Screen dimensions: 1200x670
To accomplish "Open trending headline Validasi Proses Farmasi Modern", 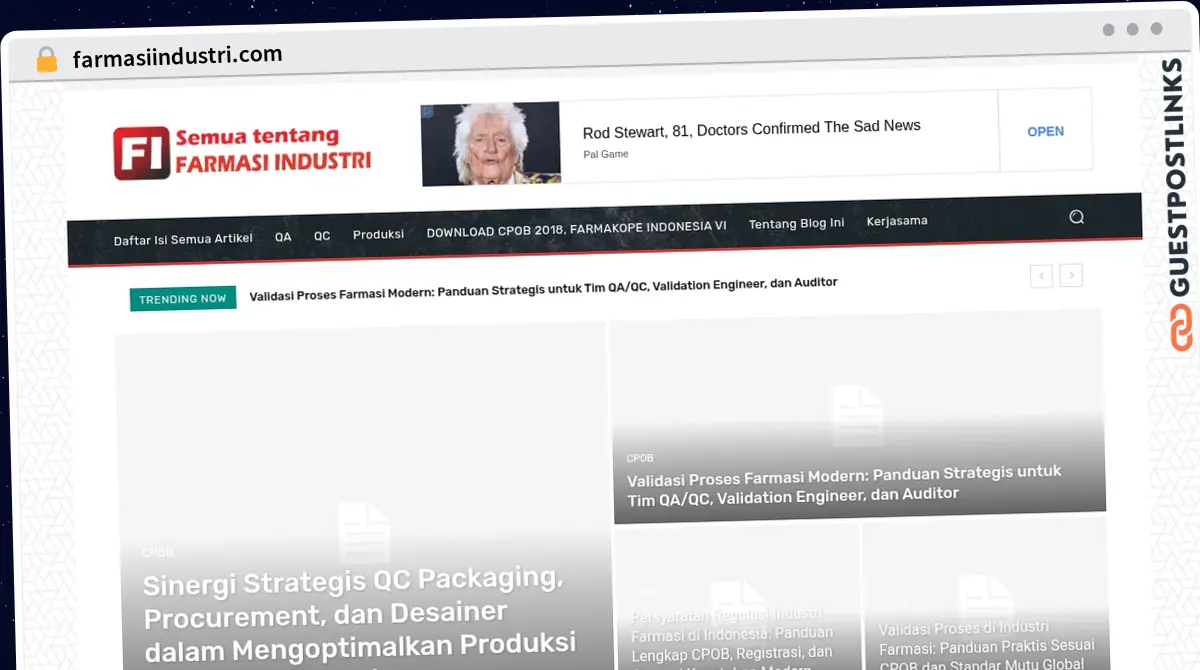I will point(543,289).
